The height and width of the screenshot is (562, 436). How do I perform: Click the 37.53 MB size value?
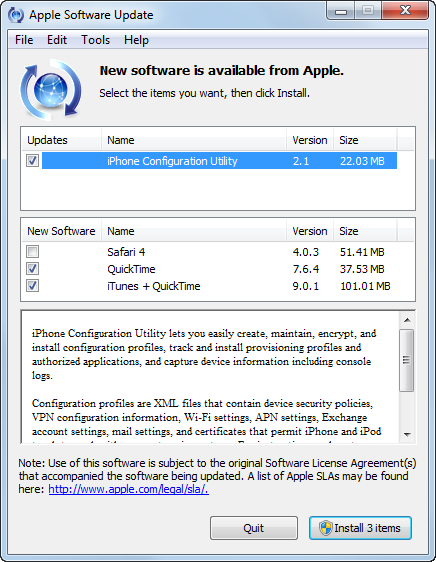click(362, 269)
